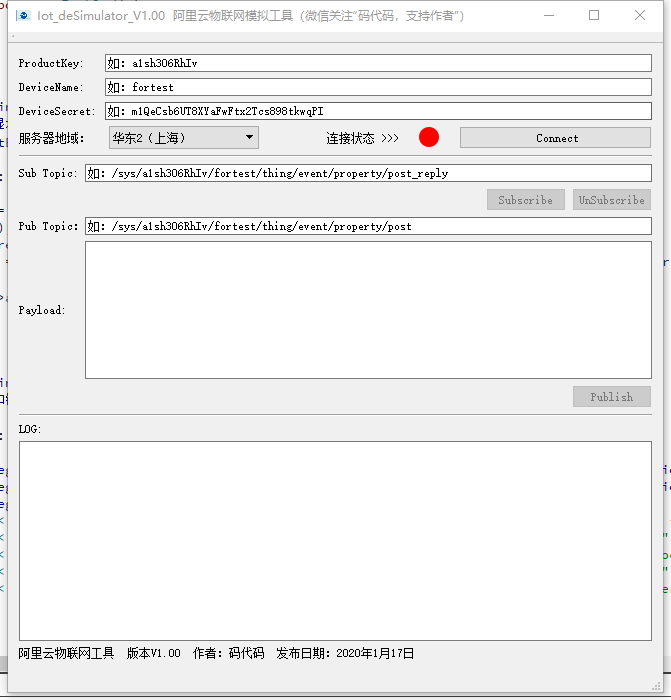The width and height of the screenshot is (671, 700).
Task: Focus the Sub Topic input field
Action: click(x=368, y=173)
